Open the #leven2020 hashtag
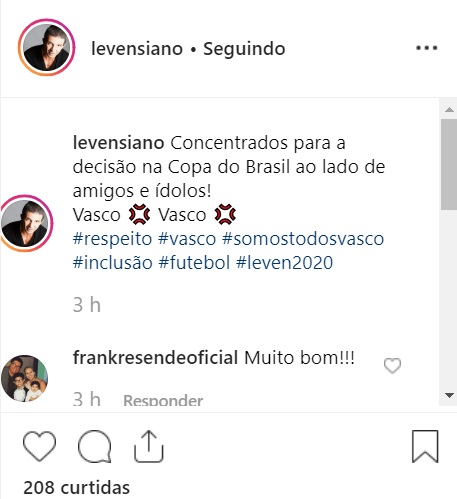The height and width of the screenshot is (499, 457). coord(284,262)
